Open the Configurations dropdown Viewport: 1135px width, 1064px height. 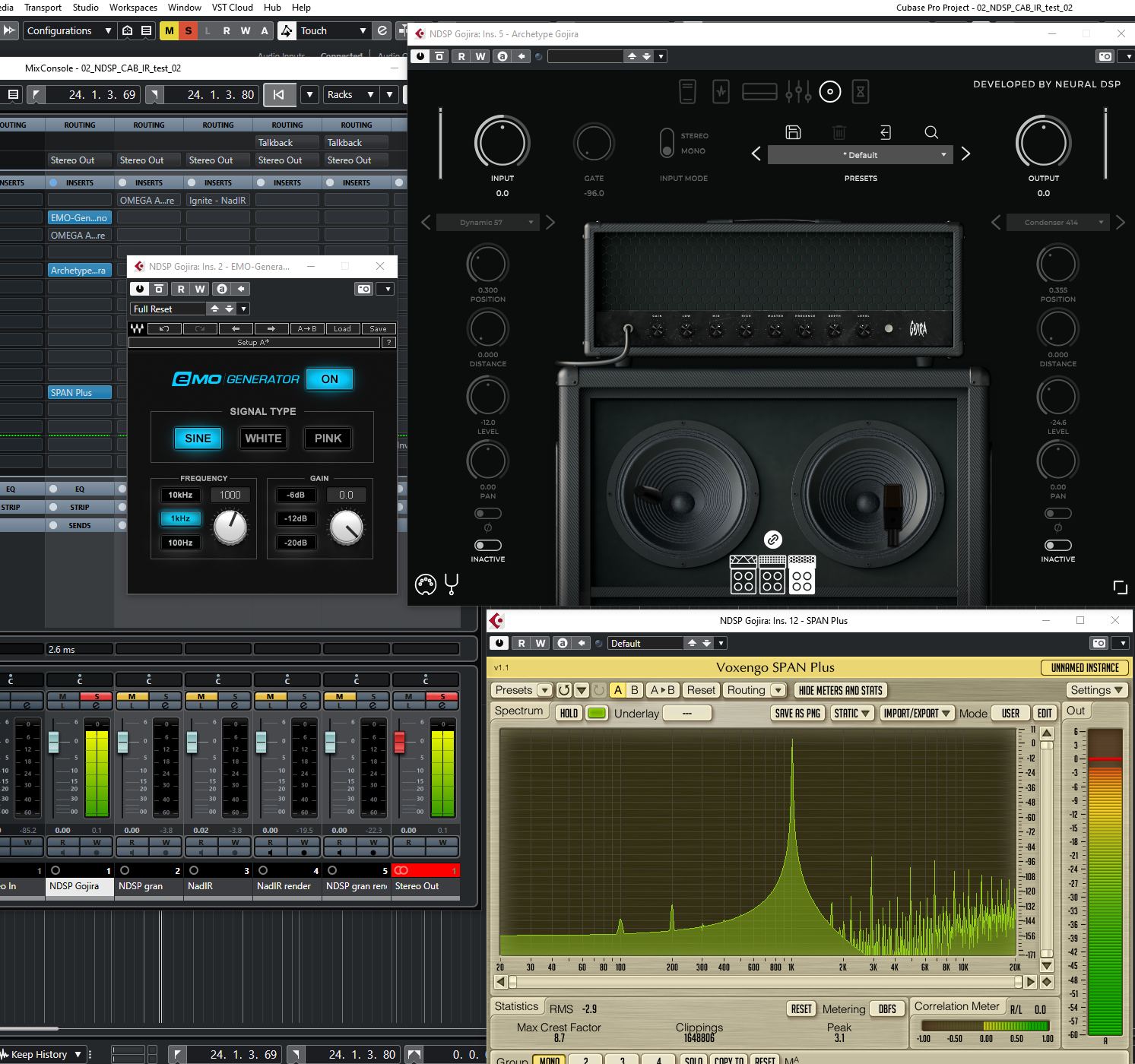(69, 30)
